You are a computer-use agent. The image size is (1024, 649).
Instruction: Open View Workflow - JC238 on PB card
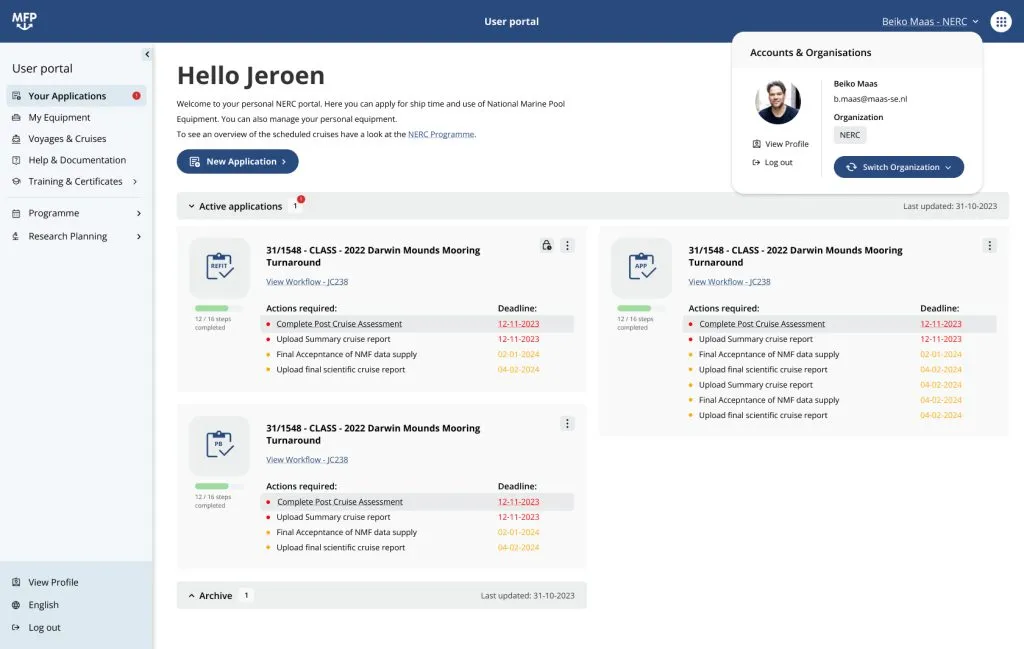click(307, 460)
